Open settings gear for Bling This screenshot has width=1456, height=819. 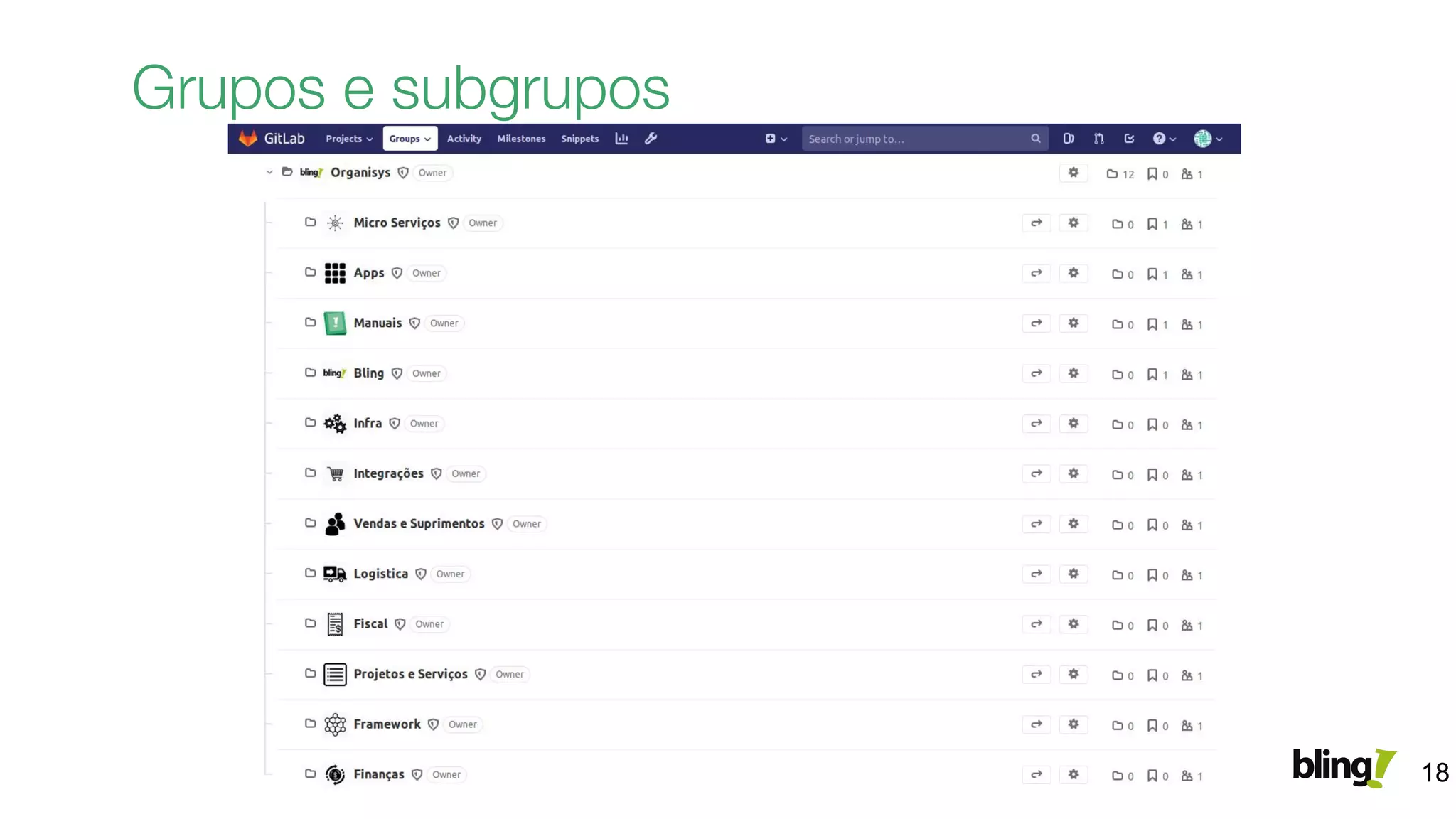coord(1074,373)
